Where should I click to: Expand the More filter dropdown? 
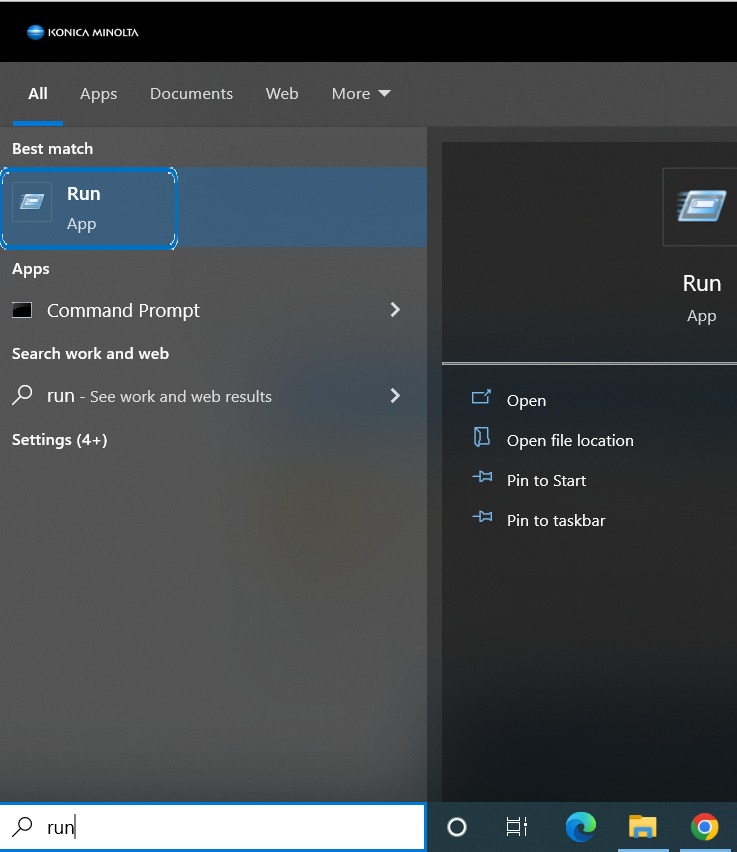pyautogui.click(x=361, y=94)
